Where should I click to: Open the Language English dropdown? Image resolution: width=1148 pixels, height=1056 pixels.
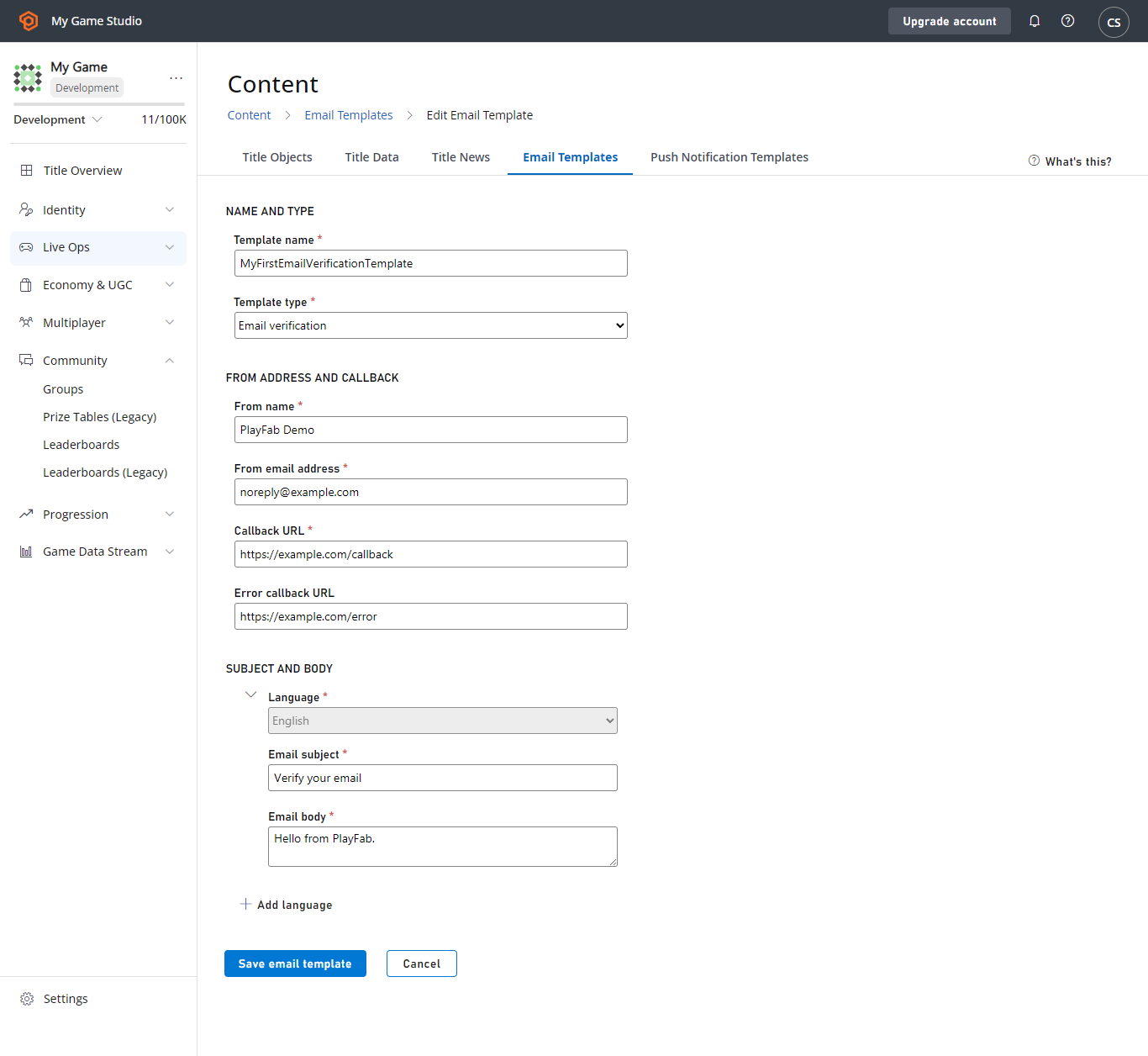[443, 721]
